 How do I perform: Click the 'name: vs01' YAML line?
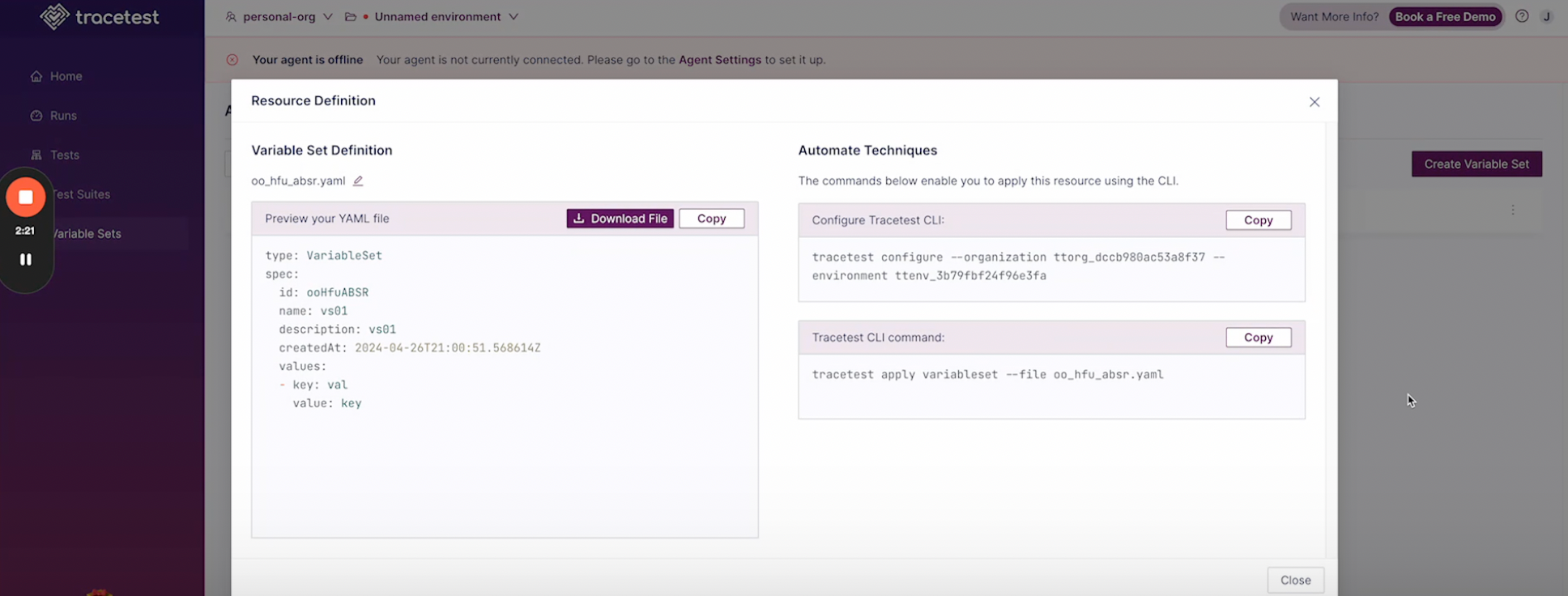pos(313,311)
